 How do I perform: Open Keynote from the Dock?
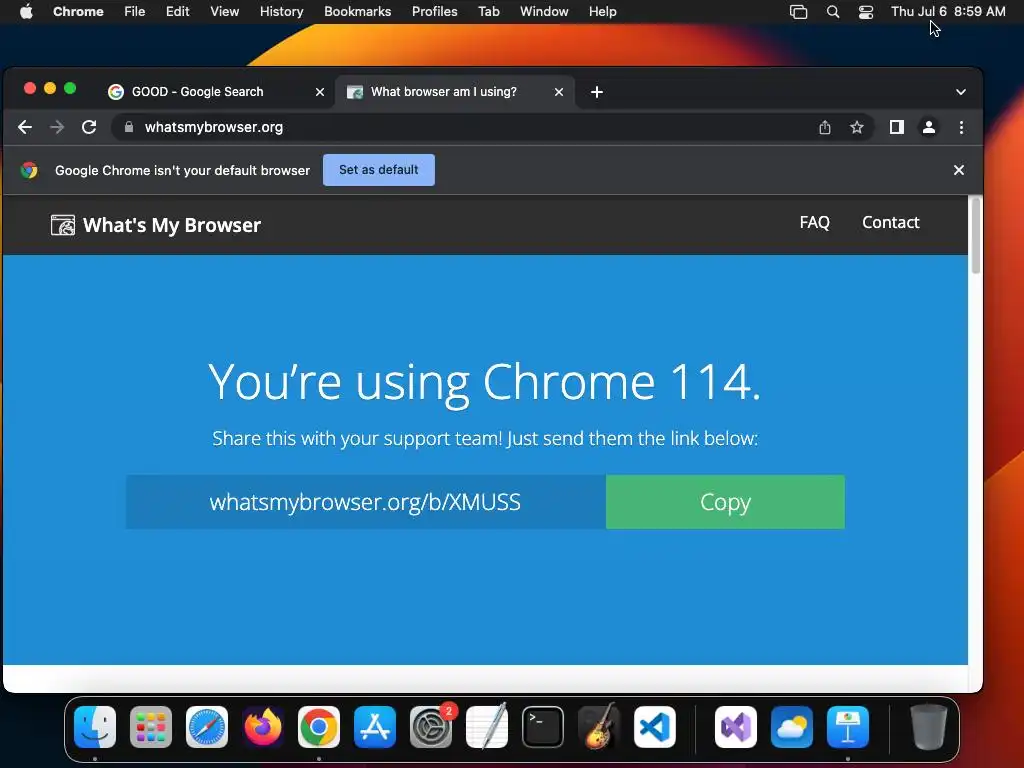pyautogui.click(x=848, y=727)
